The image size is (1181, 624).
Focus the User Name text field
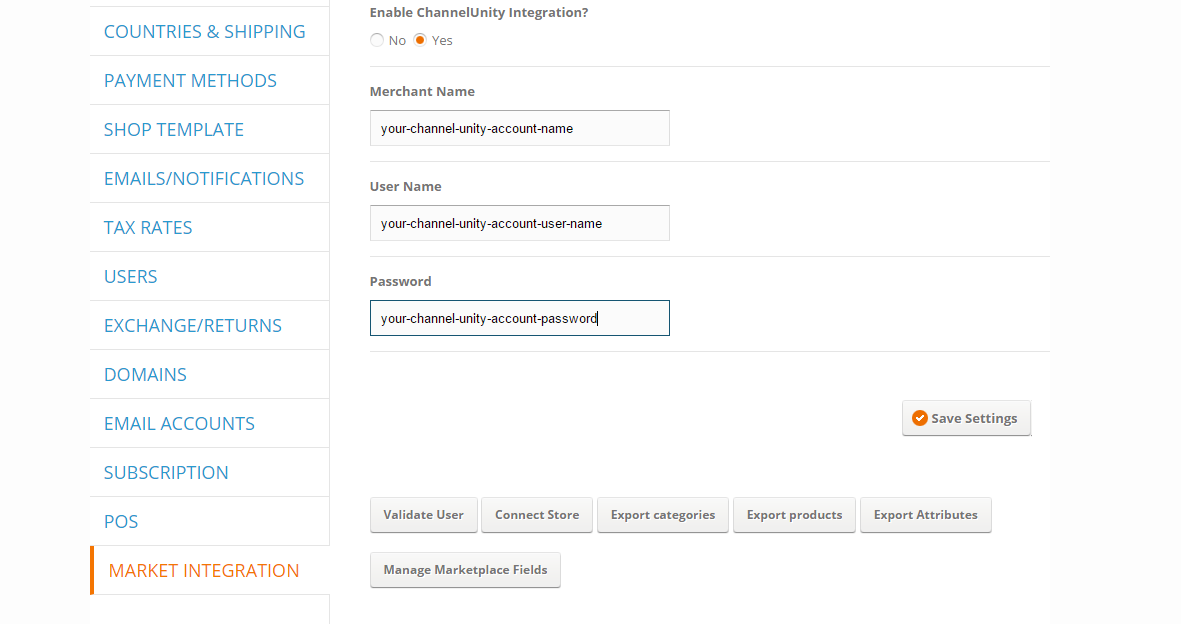coord(519,223)
